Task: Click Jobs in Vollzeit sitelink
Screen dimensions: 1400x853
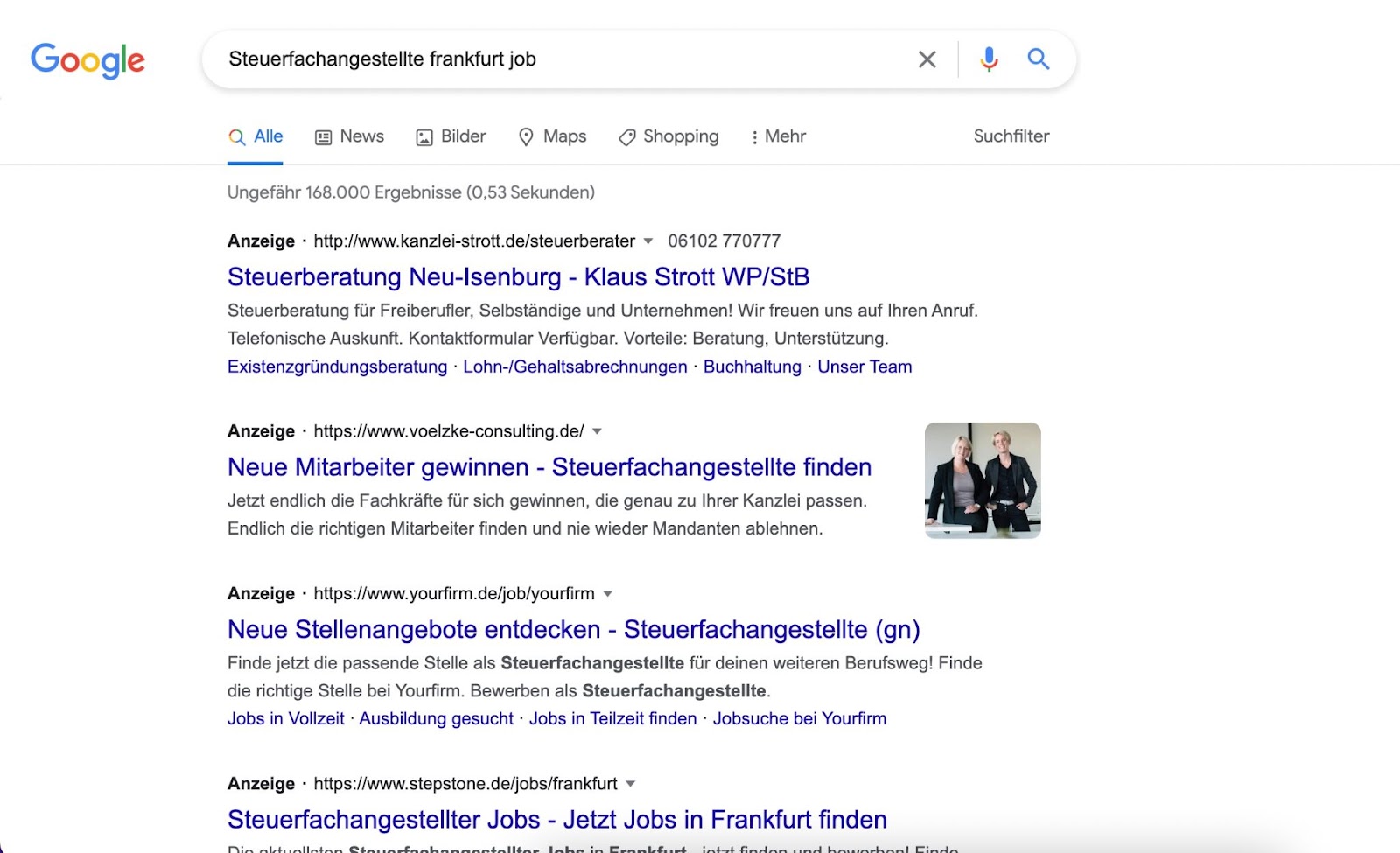Action: pos(286,718)
